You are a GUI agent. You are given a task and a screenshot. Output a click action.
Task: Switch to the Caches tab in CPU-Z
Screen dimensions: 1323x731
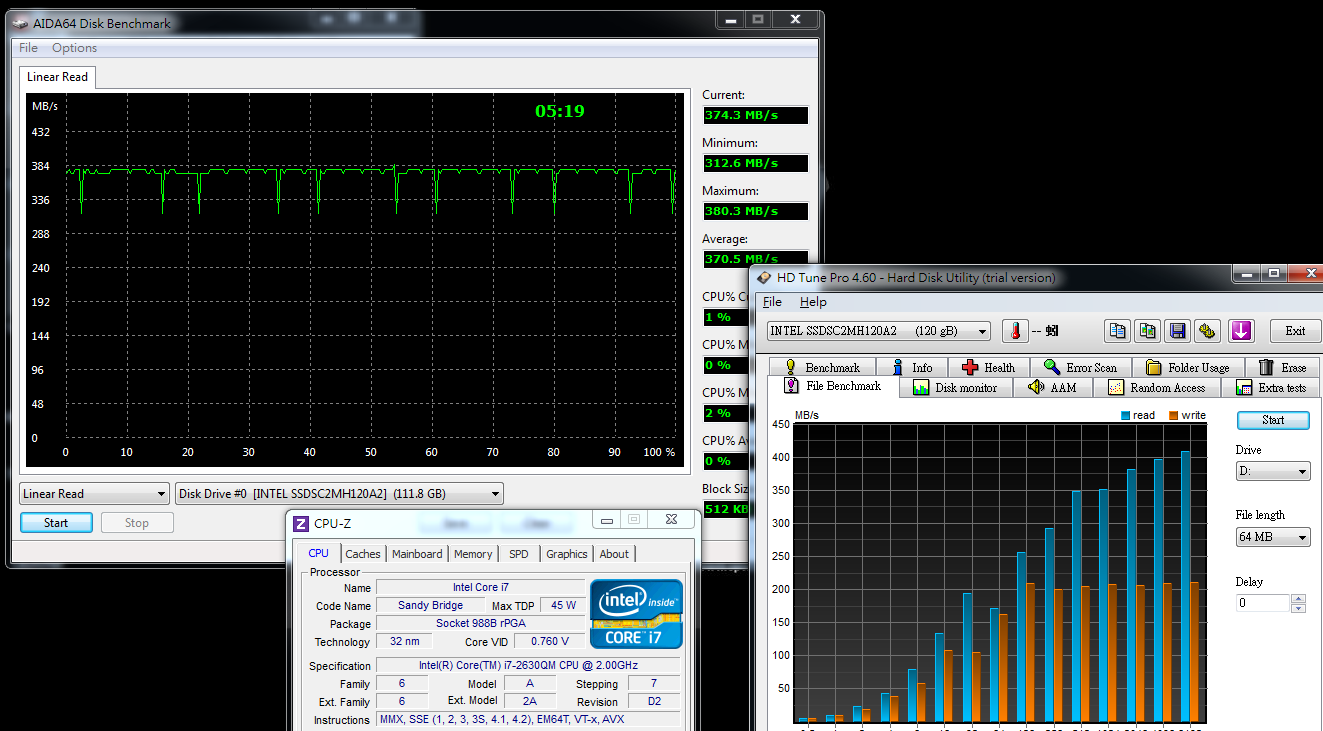point(363,554)
